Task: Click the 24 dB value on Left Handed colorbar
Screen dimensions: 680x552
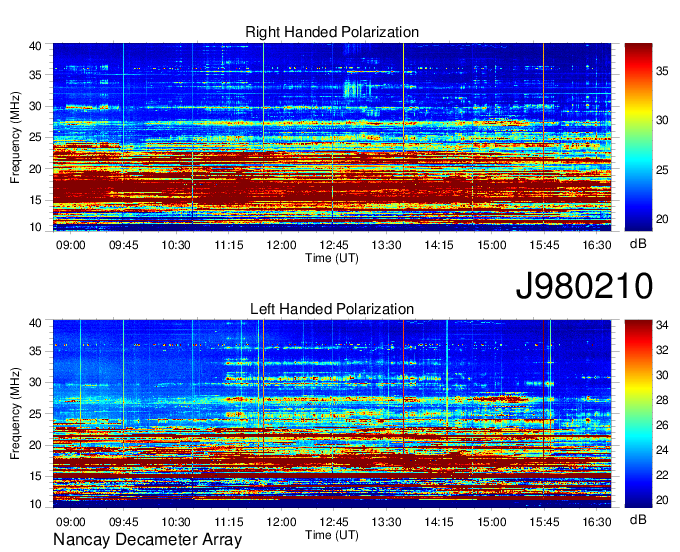Action: tap(662, 450)
